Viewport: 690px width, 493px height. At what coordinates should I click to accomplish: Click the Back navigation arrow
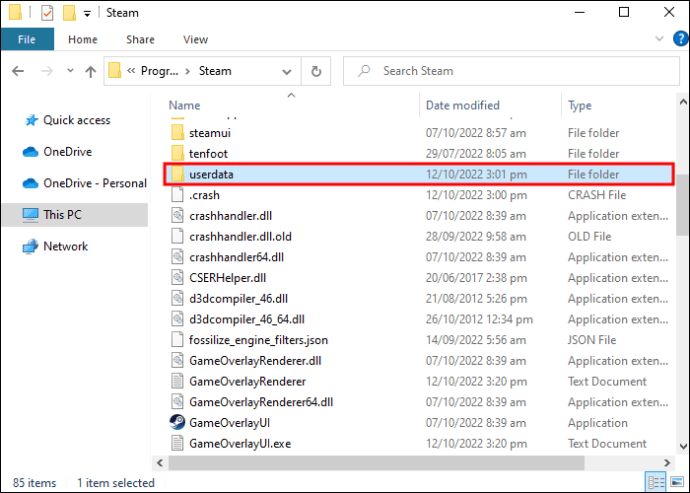coord(18,71)
